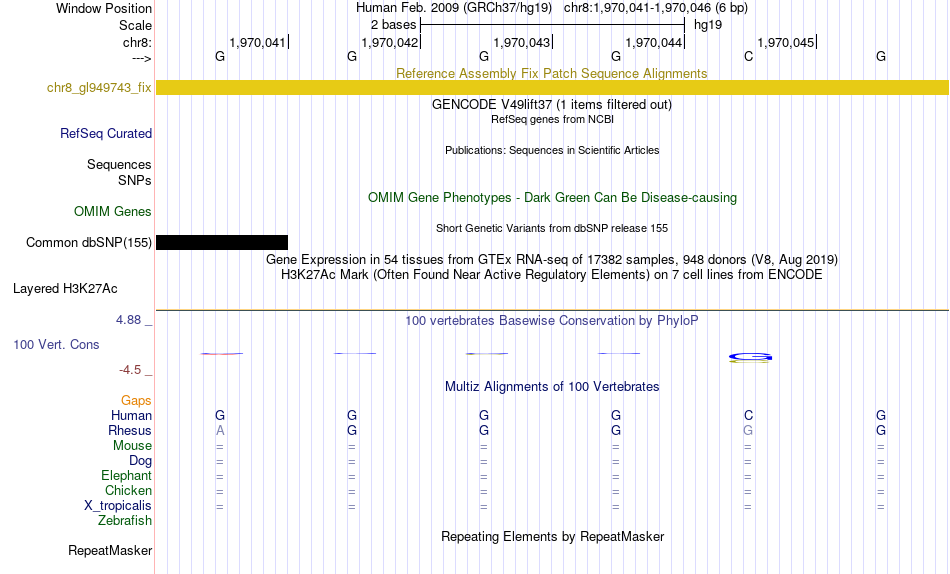Click 100 vertebrates Basewise Conservation by PhyloP title

click(552, 321)
